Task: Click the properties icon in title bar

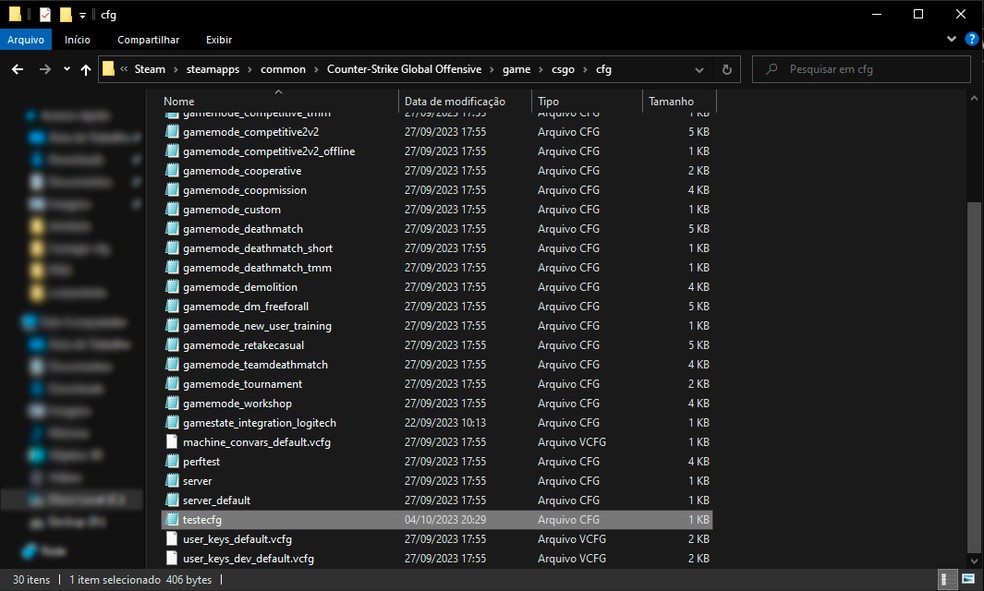Action: pyautogui.click(x=45, y=14)
